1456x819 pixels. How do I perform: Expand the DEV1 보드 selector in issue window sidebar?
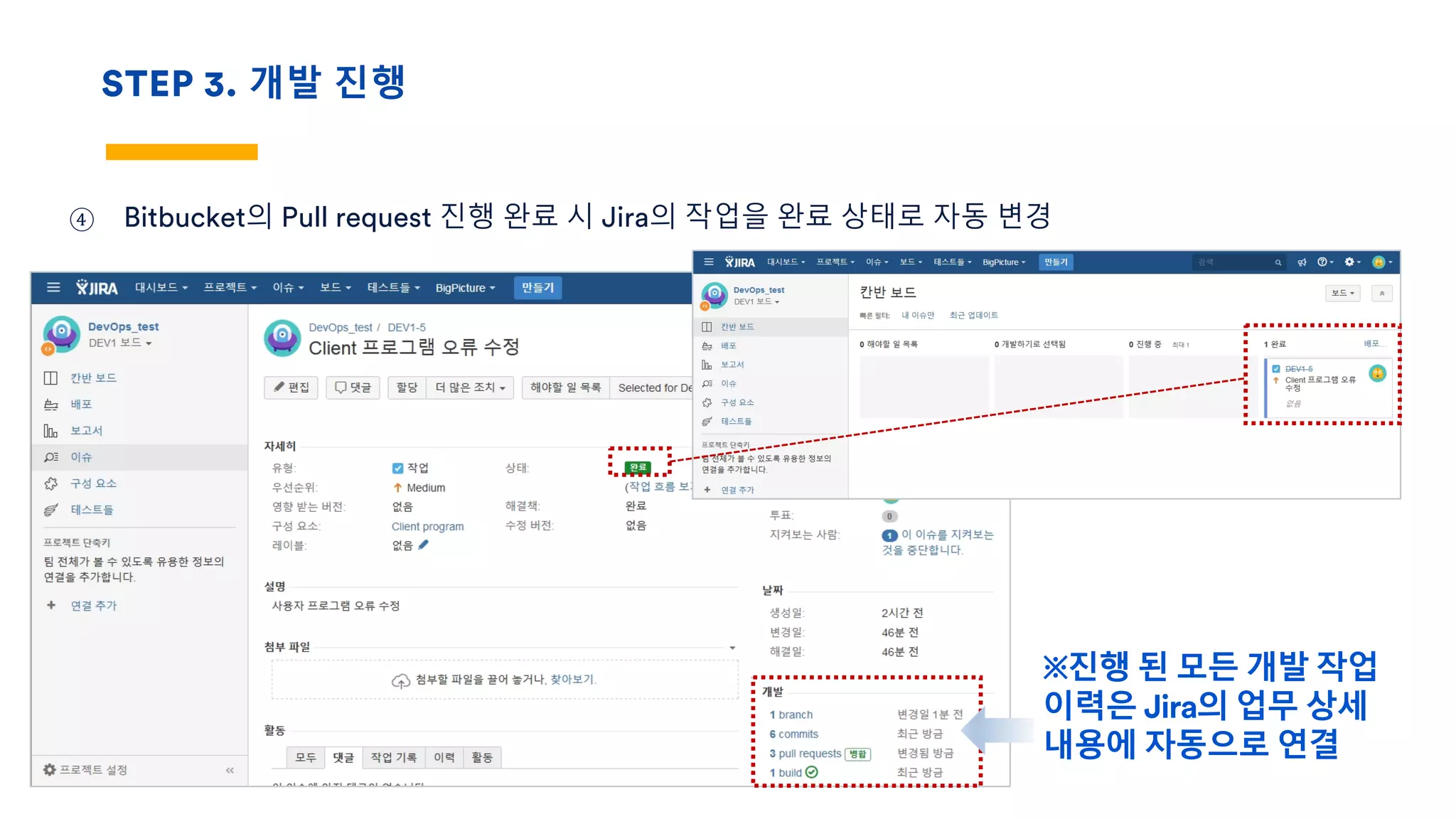click(120, 343)
